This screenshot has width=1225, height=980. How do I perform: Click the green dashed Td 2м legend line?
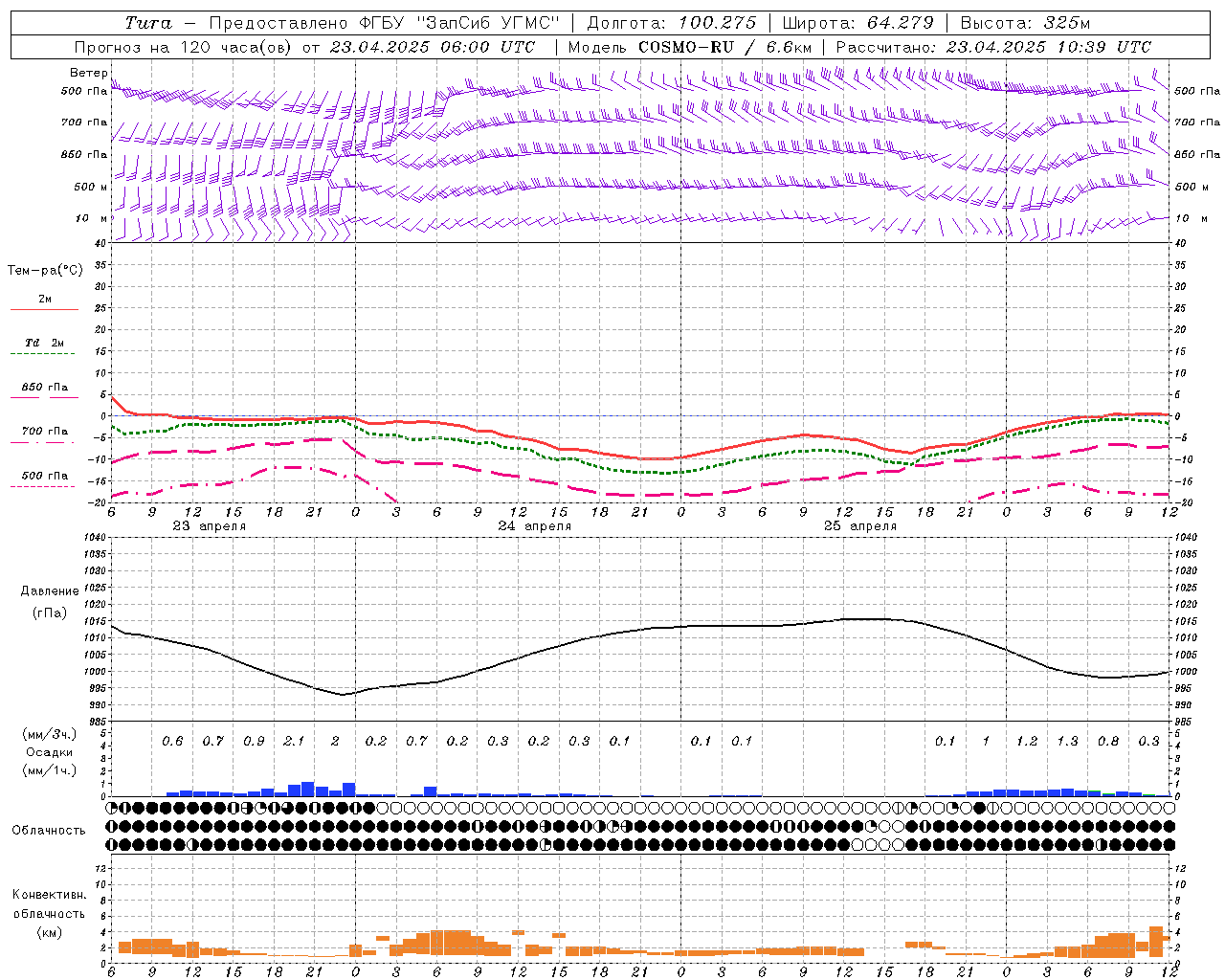(x=42, y=353)
